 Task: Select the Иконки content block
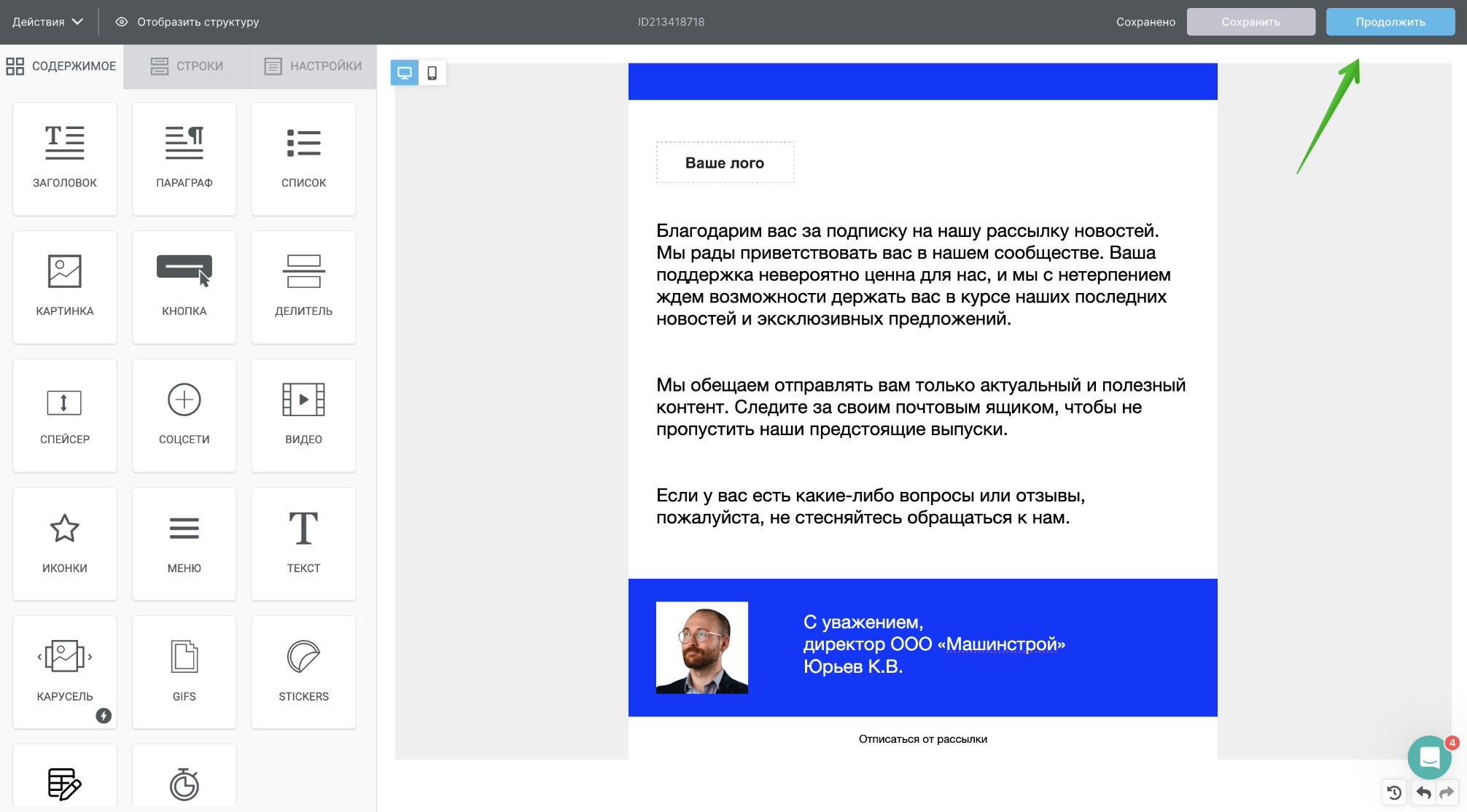[65, 544]
